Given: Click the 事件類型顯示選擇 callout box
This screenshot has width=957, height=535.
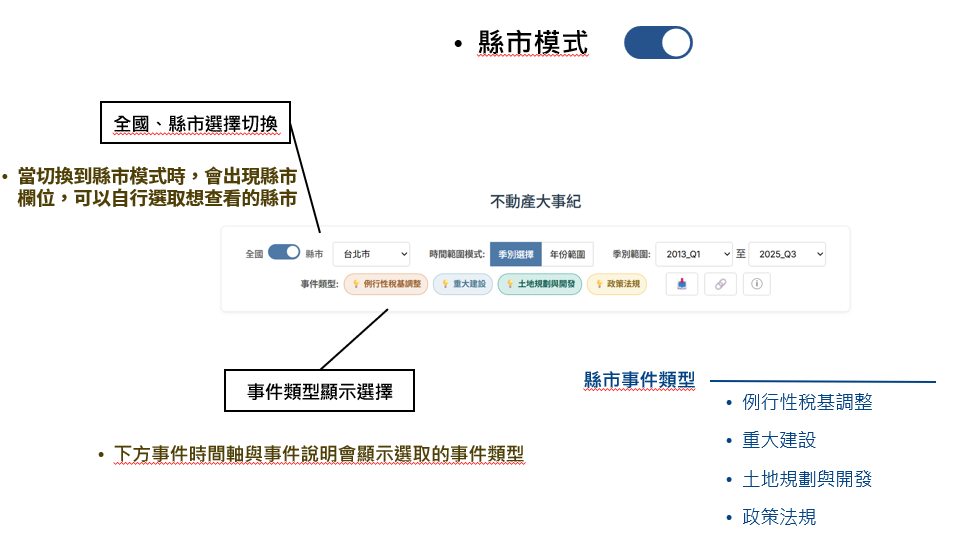Looking at the screenshot, I should [x=319, y=392].
